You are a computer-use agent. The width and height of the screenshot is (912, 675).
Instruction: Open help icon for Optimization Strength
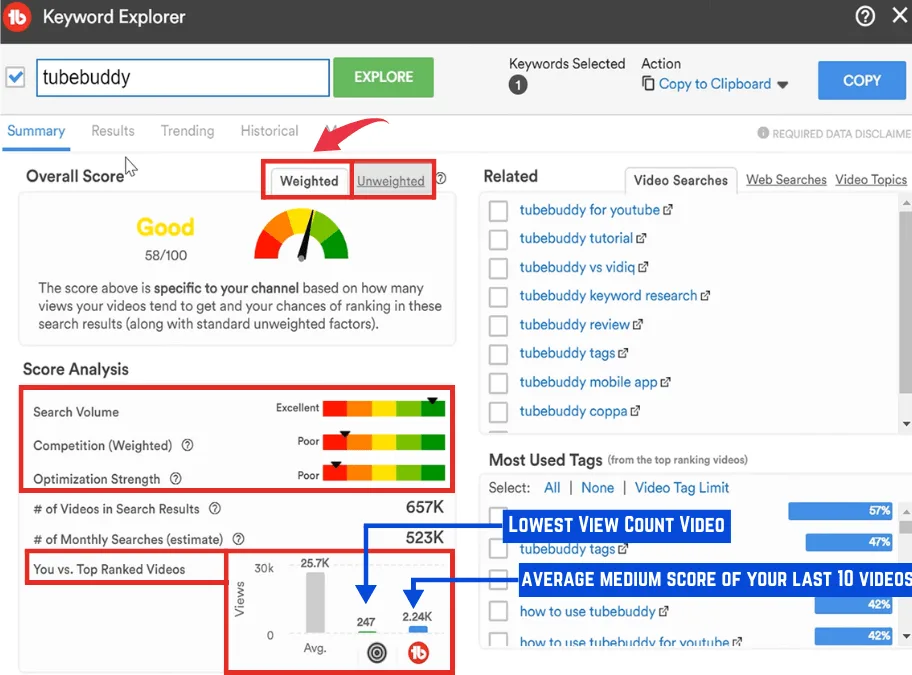click(176, 478)
